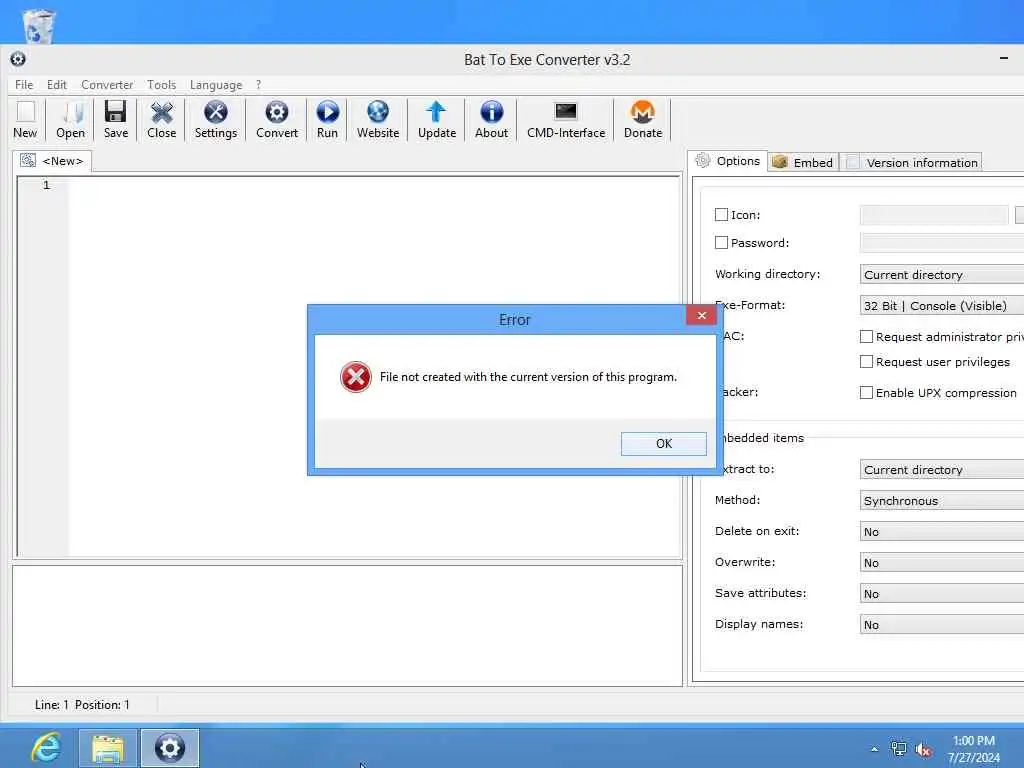This screenshot has width=1024, height=768.
Task: Click the muted volume tray icon
Action: [x=923, y=750]
